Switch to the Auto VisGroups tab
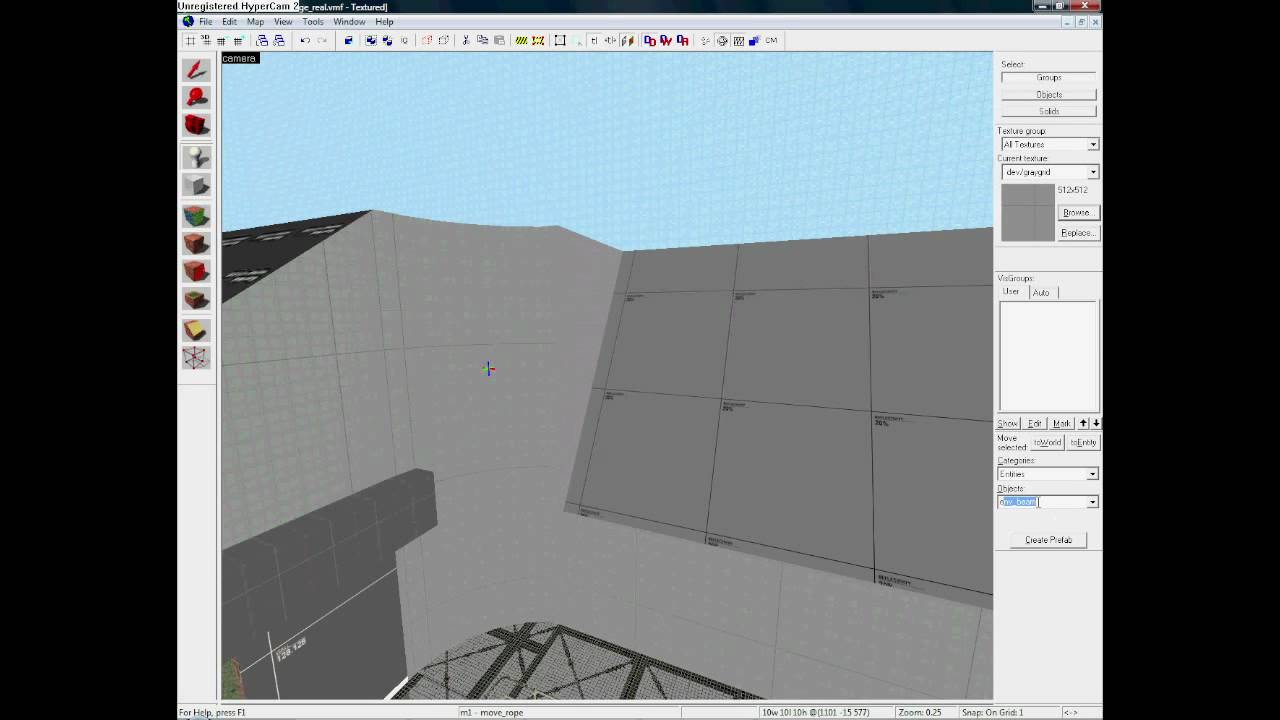This screenshot has width=1280, height=720. pyautogui.click(x=1041, y=292)
